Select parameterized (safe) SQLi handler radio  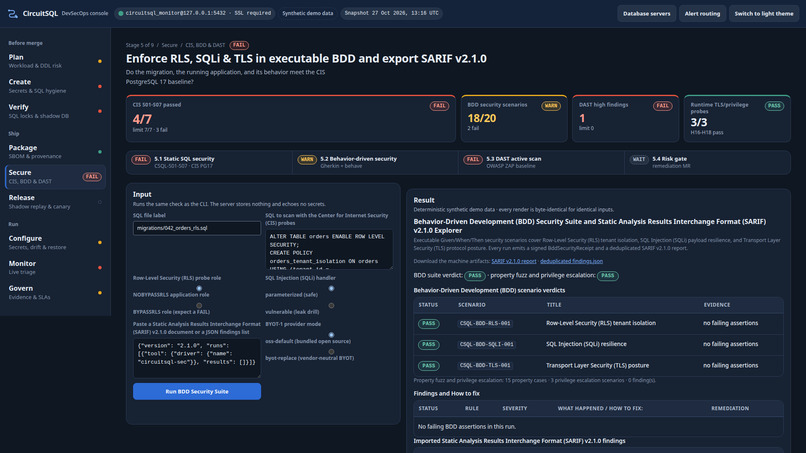click(x=332, y=288)
